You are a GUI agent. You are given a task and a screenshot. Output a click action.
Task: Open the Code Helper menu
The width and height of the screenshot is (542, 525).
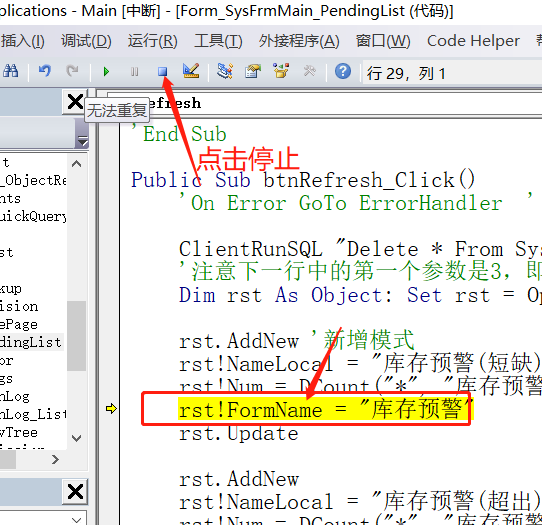pyautogui.click(x=473, y=41)
